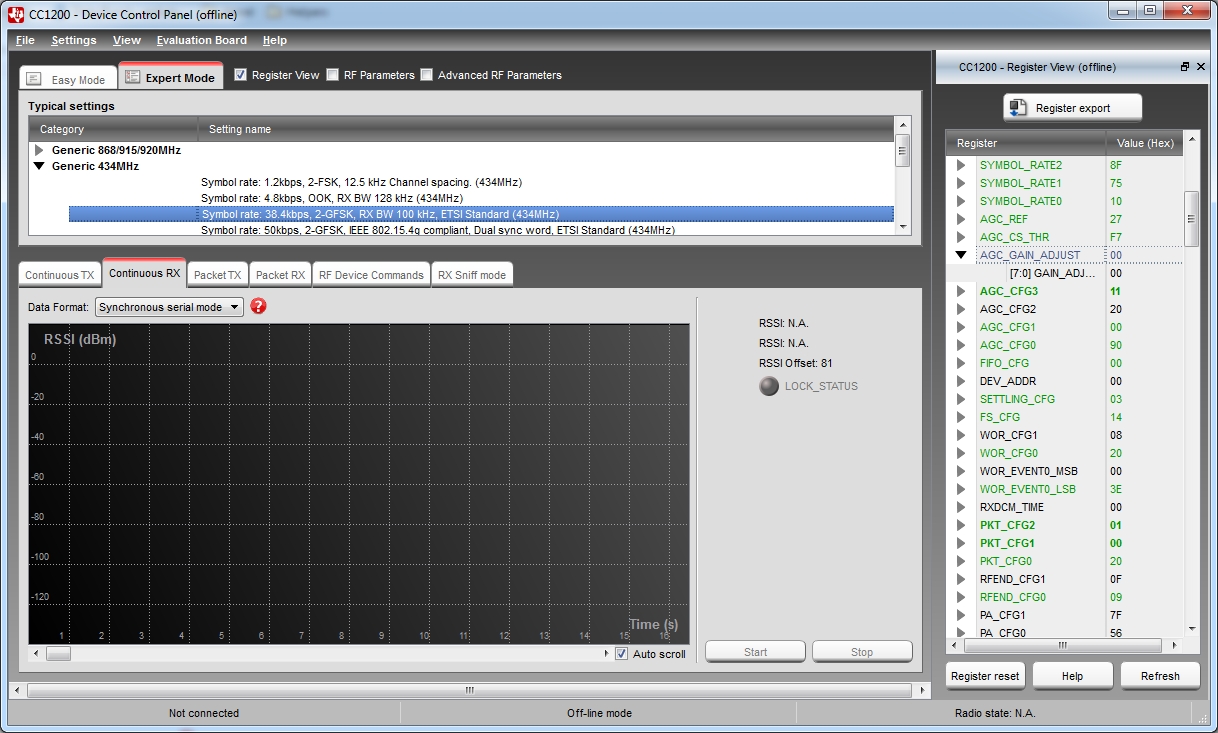Expand the WOR_CFG1 register
Image resolution: width=1218 pixels, height=733 pixels.
961,435
